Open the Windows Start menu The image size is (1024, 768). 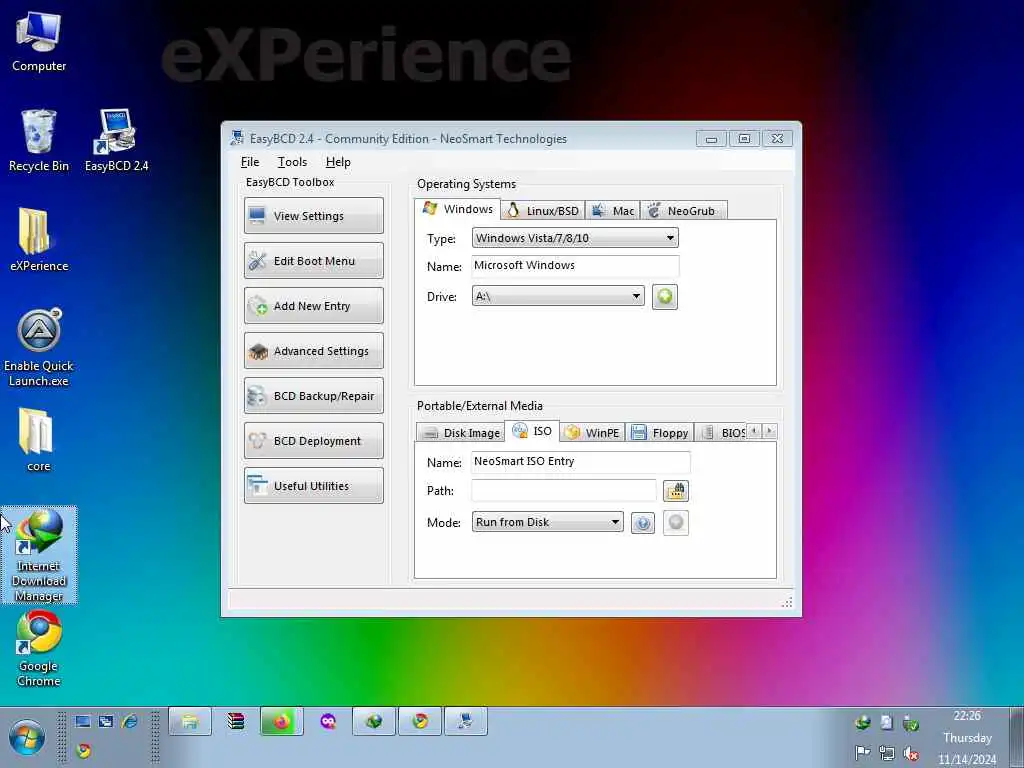pyautogui.click(x=27, y=737)
